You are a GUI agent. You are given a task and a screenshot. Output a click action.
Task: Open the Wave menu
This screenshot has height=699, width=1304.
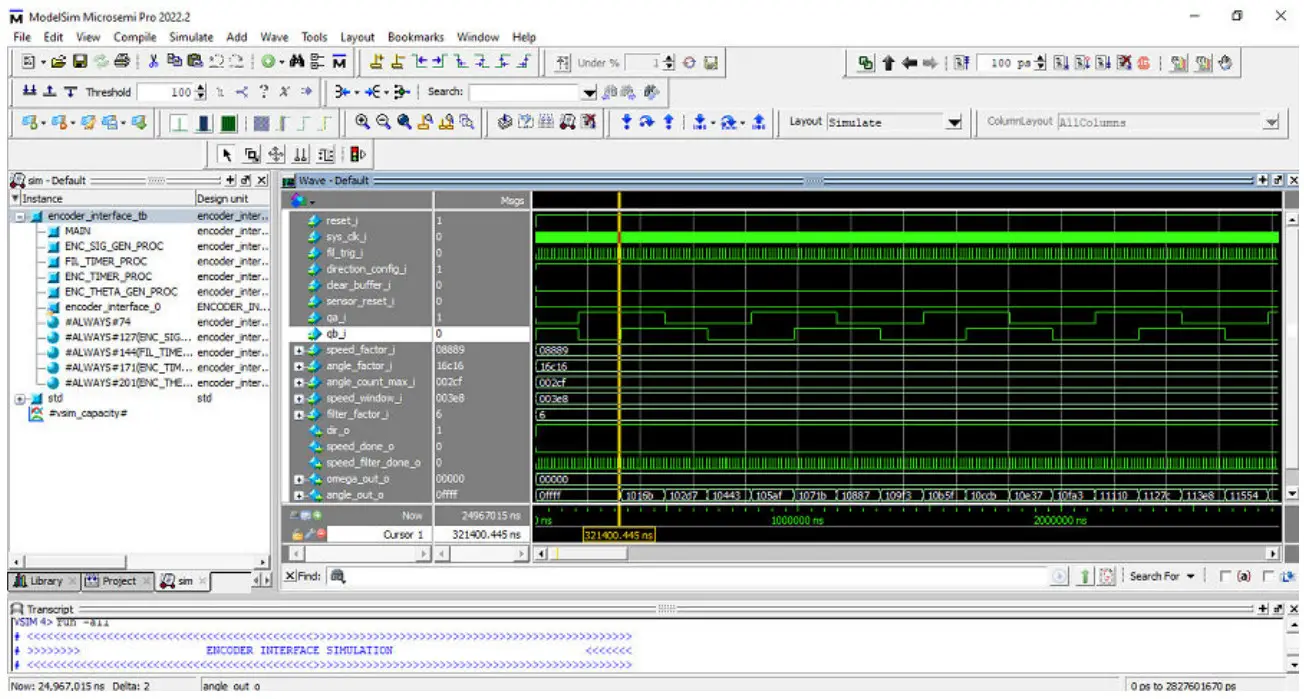274,37
